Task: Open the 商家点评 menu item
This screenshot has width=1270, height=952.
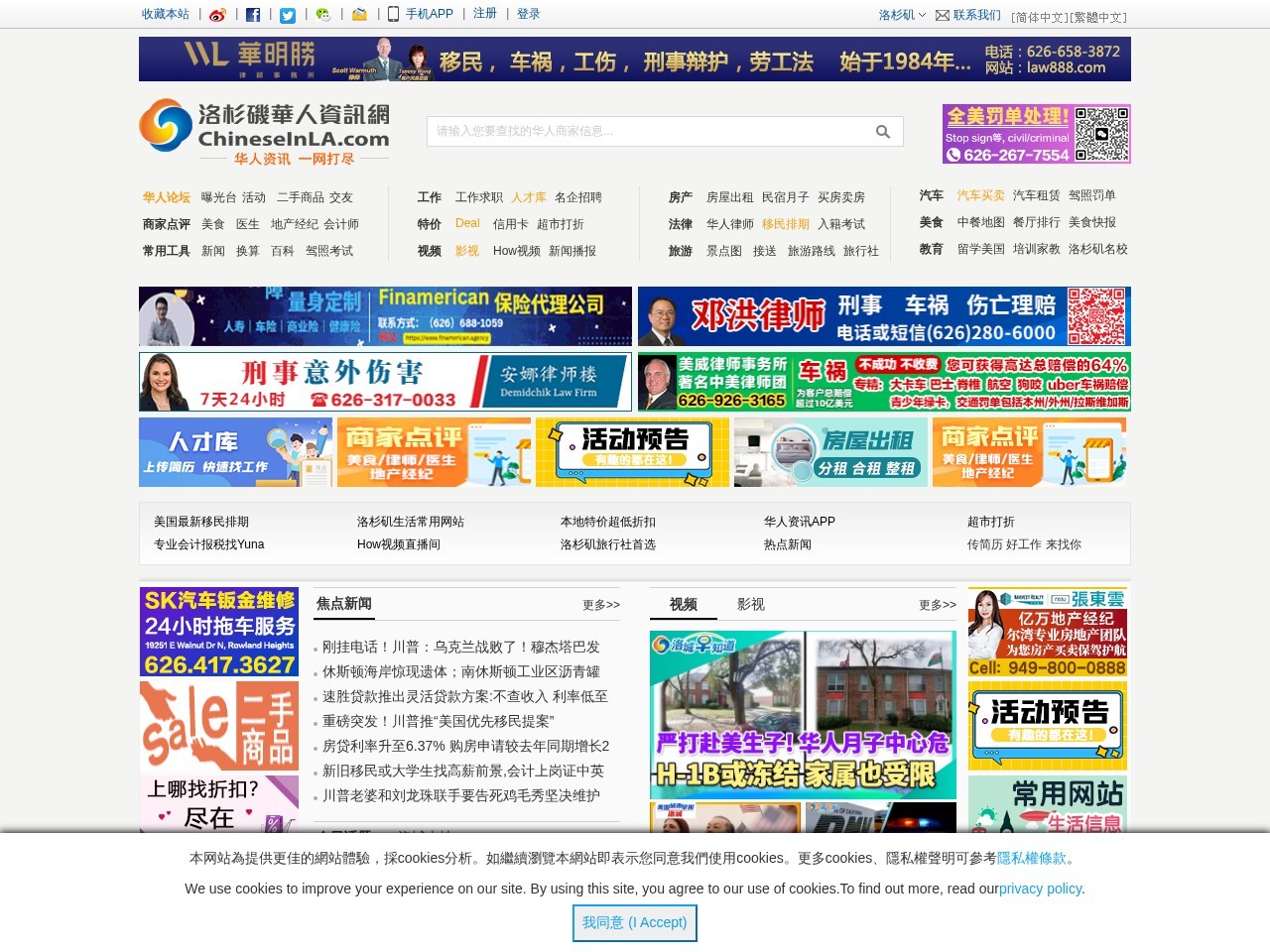Action: click(x=167, y=224)
